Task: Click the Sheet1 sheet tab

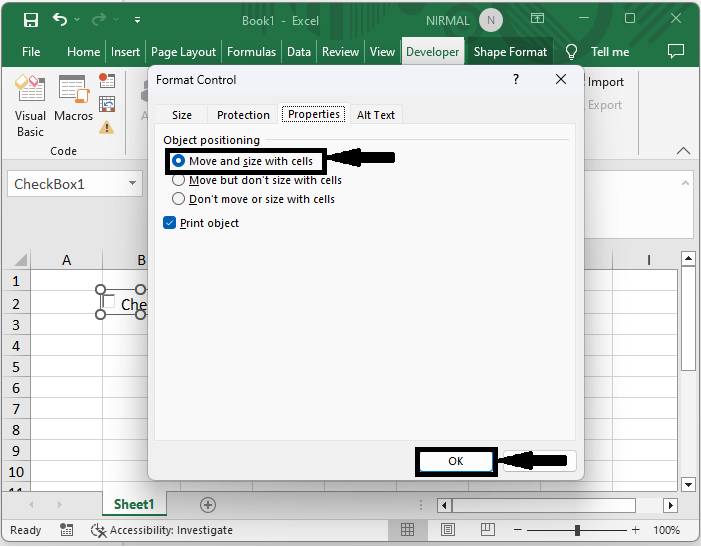Action: tap(134, 505)
